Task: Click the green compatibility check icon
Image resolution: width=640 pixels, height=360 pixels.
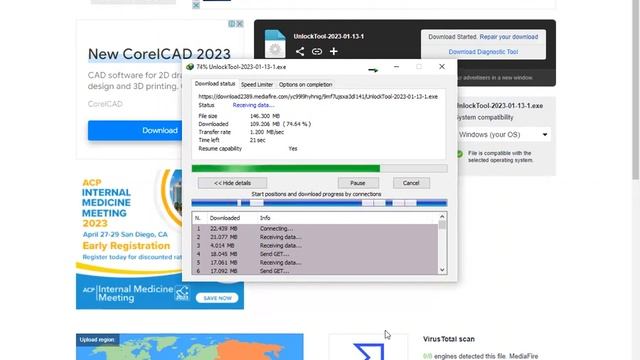Action: coord(460,154)
